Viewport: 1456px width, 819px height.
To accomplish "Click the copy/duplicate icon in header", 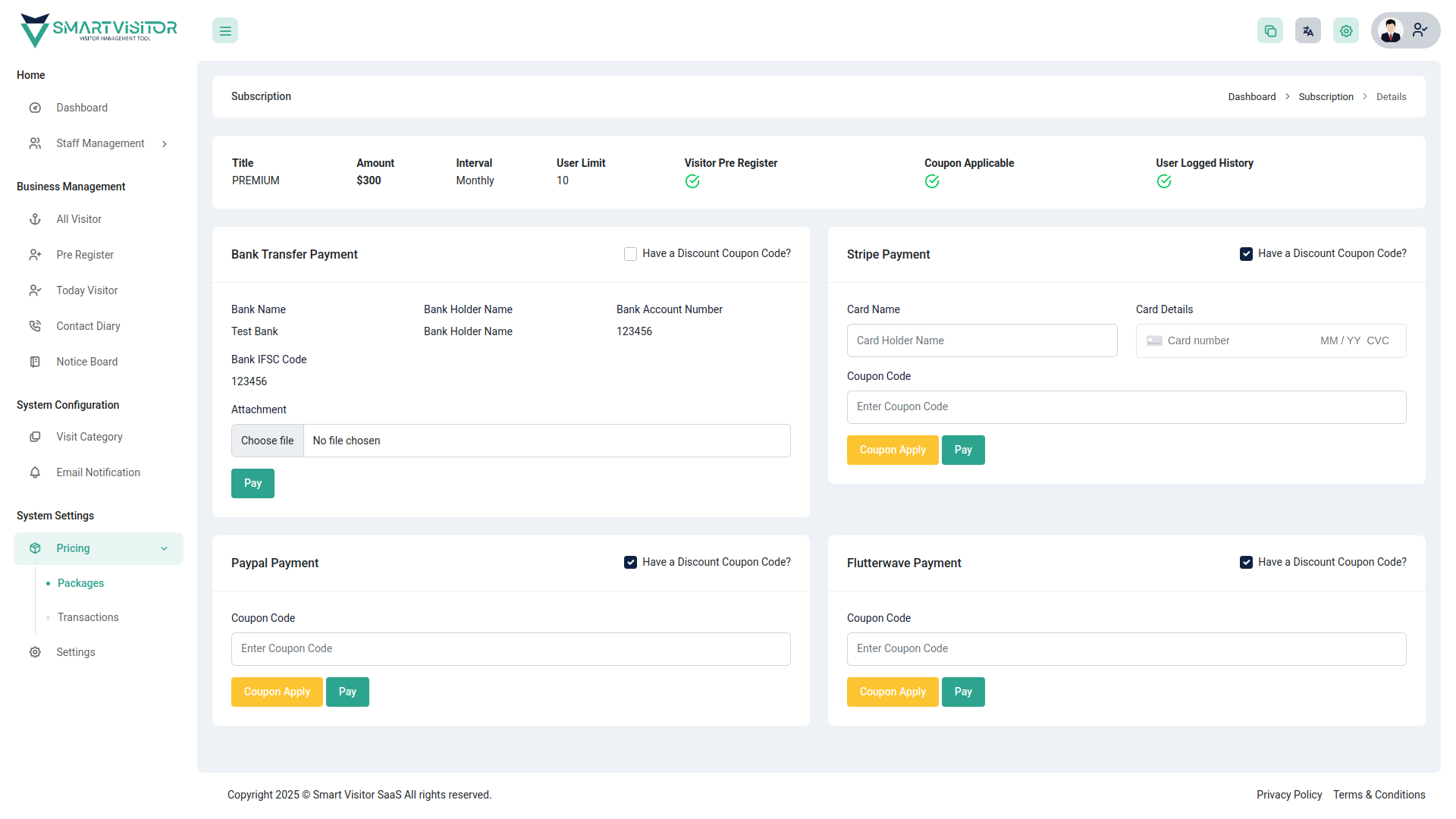I will [1270, 30].
